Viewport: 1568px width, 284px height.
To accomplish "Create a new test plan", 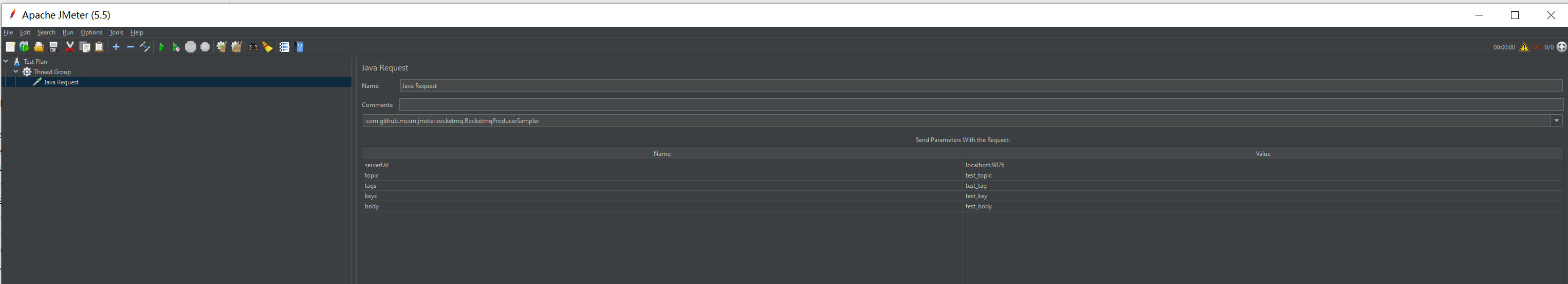I will [x=10, y=47].
